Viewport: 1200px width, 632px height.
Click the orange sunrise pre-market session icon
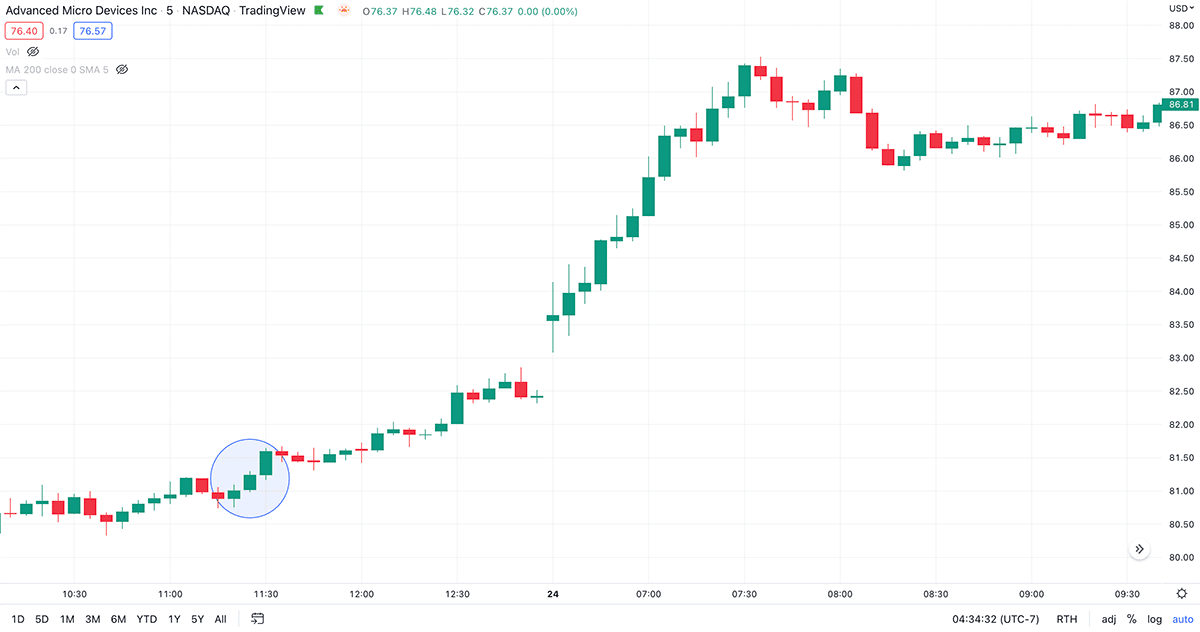pos(344,11)
